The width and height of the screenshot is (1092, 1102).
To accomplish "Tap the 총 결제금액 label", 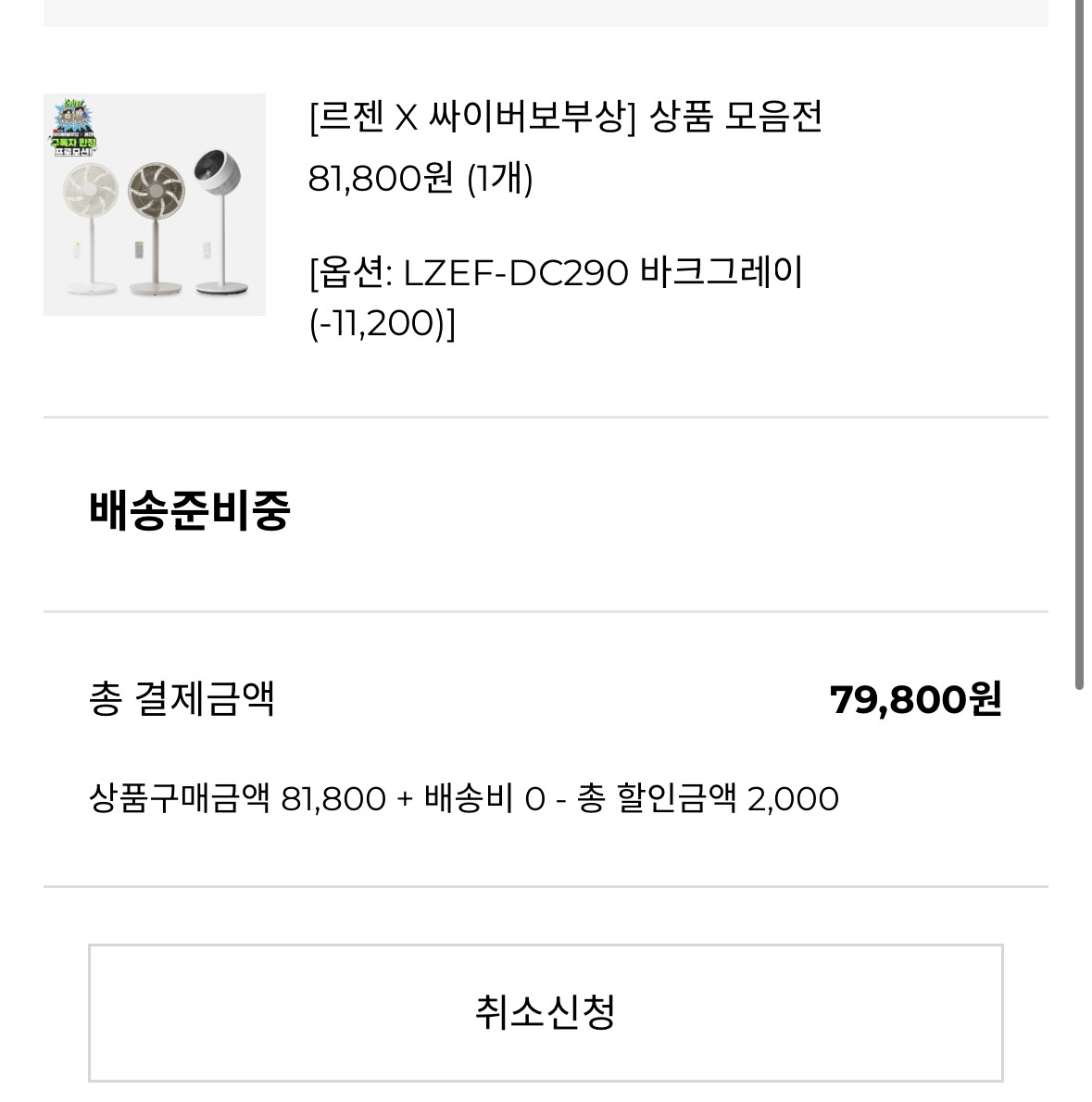I will (x=182, y=699).
